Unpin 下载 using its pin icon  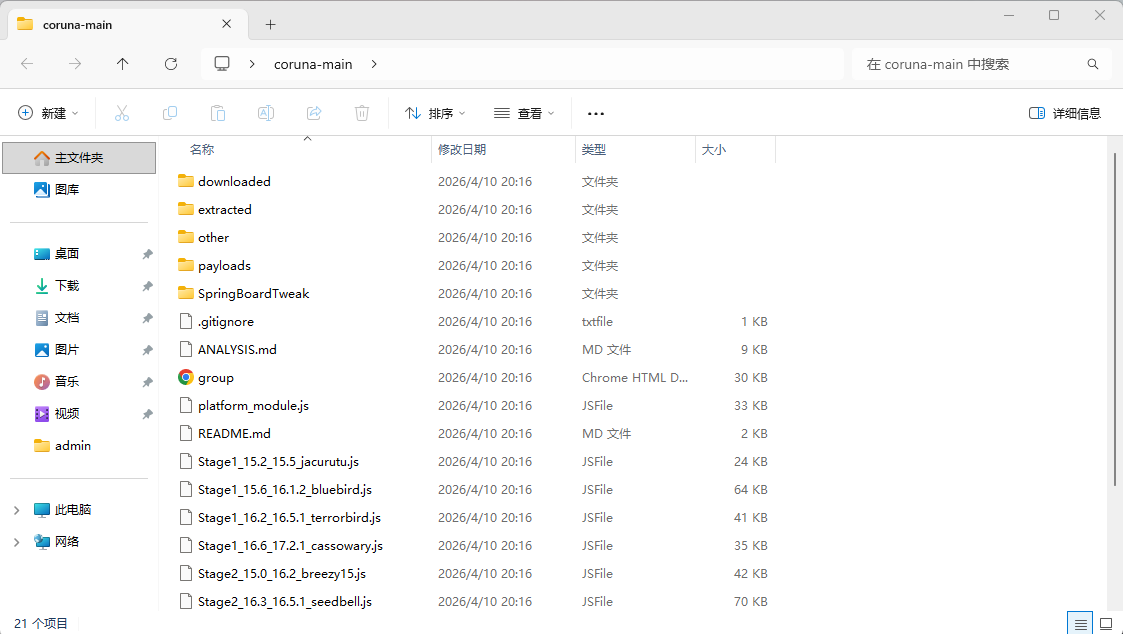click(147, 287)
